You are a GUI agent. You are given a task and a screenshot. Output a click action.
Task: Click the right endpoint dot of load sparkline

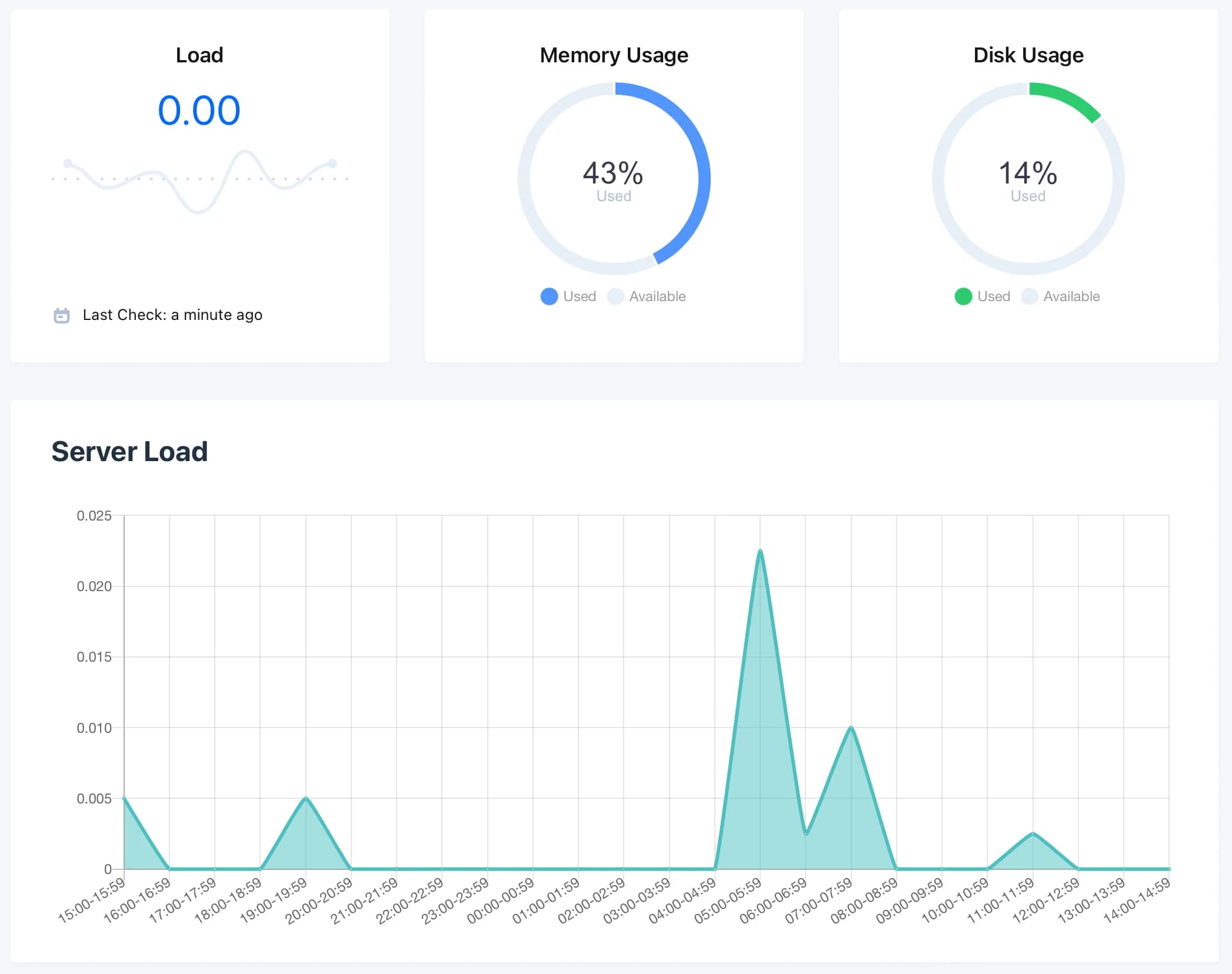click(332, 163)
